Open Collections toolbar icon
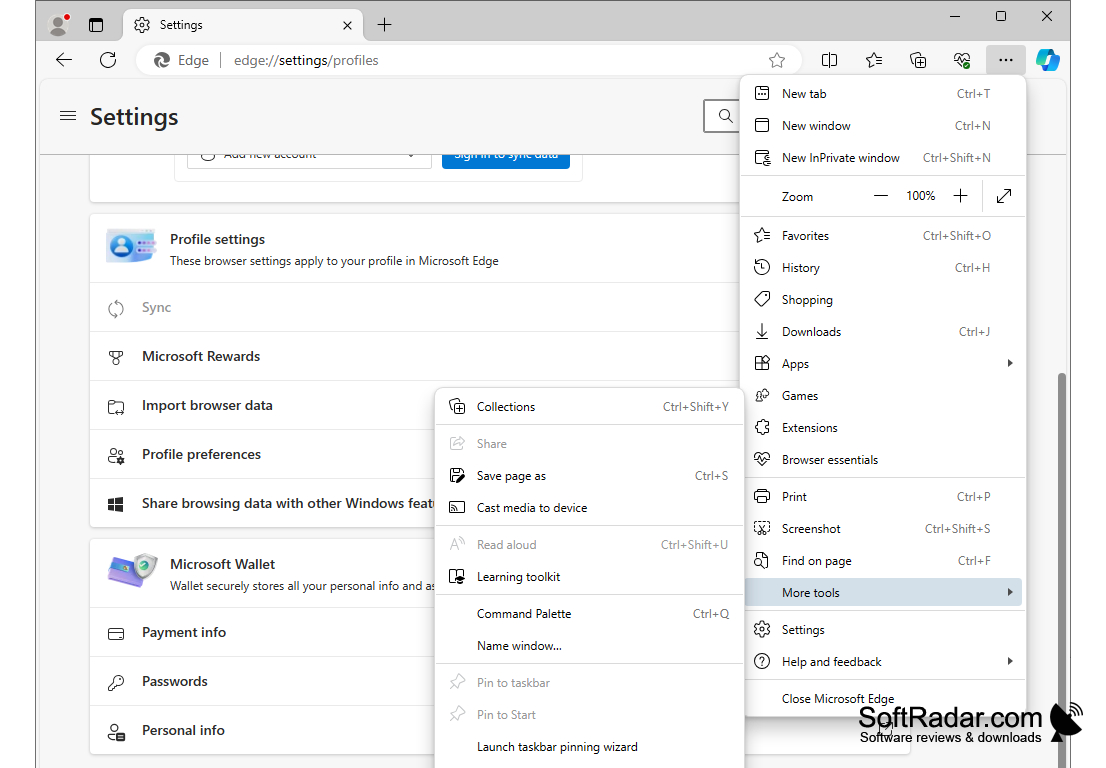Image resolution: width=1106 pixels, height=768 pixels. pos(918,61)
